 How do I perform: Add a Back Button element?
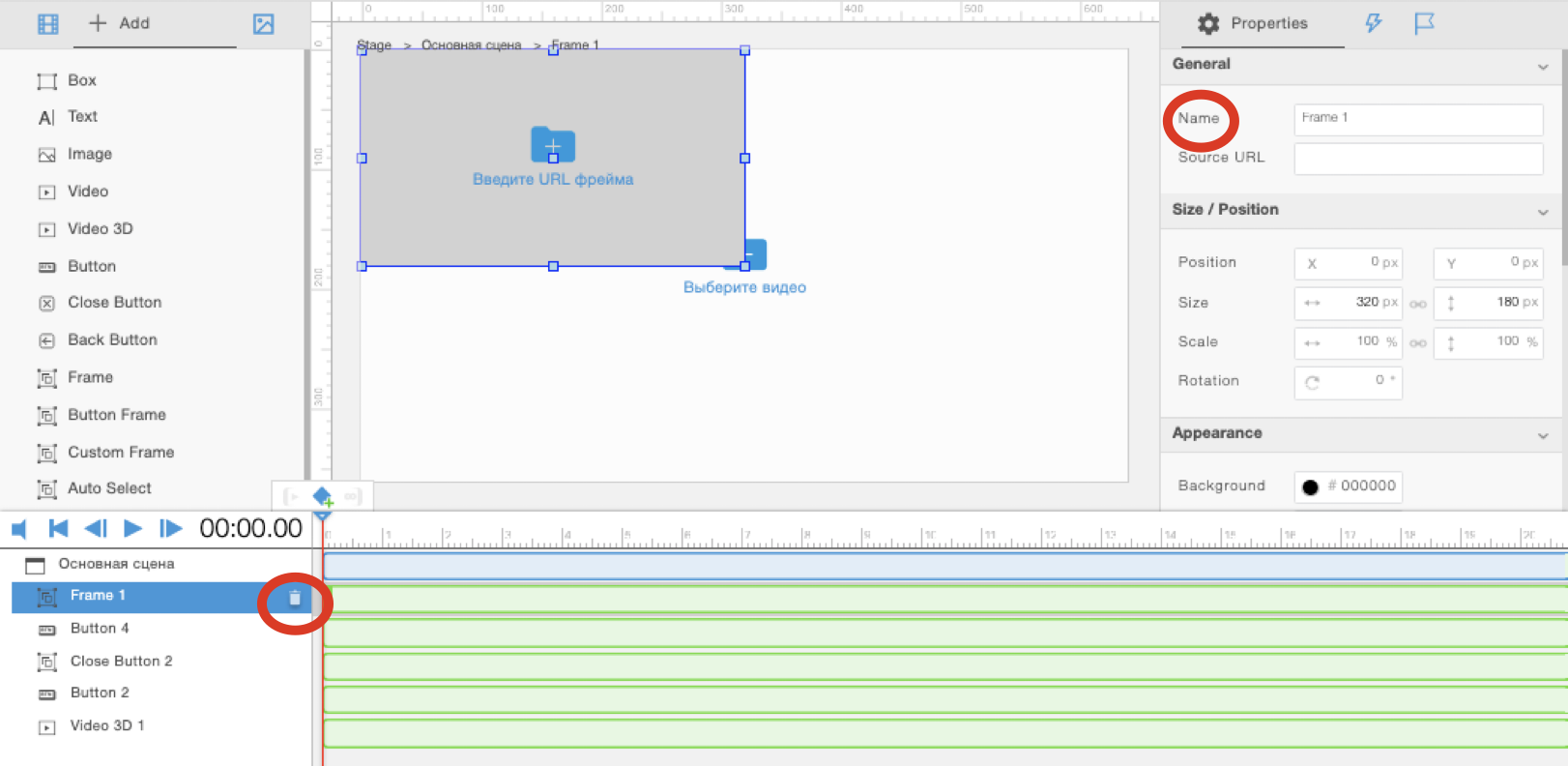point(98,340)
